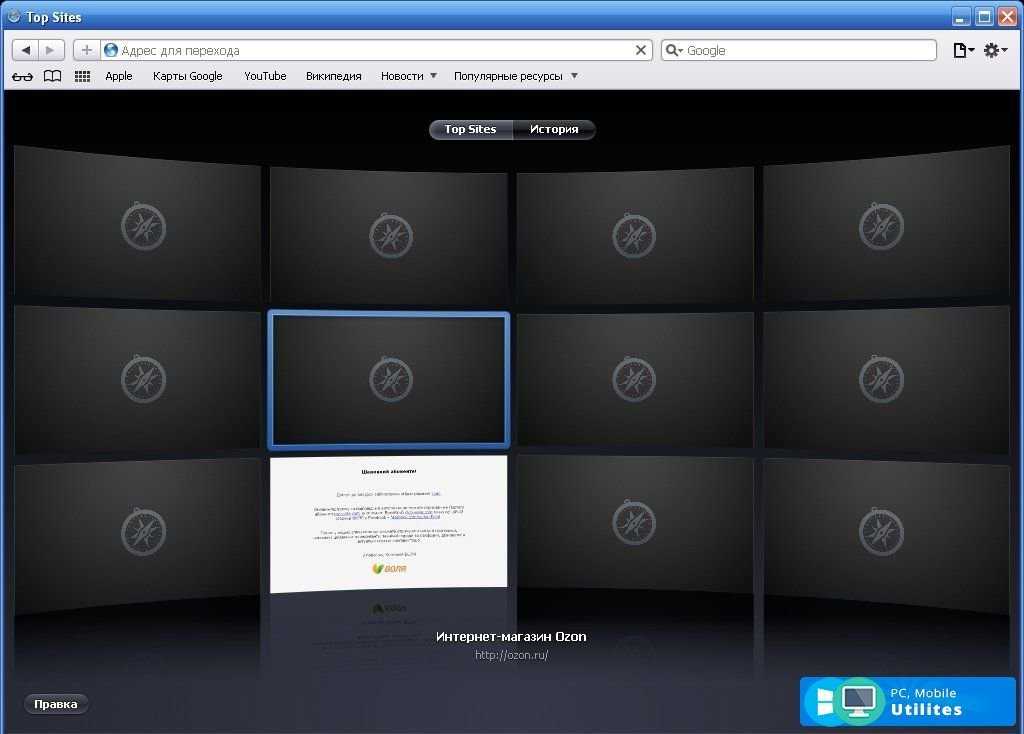Open the page menu dropdown
Screen dimensions: 1024x734
(x=963, y=50)
